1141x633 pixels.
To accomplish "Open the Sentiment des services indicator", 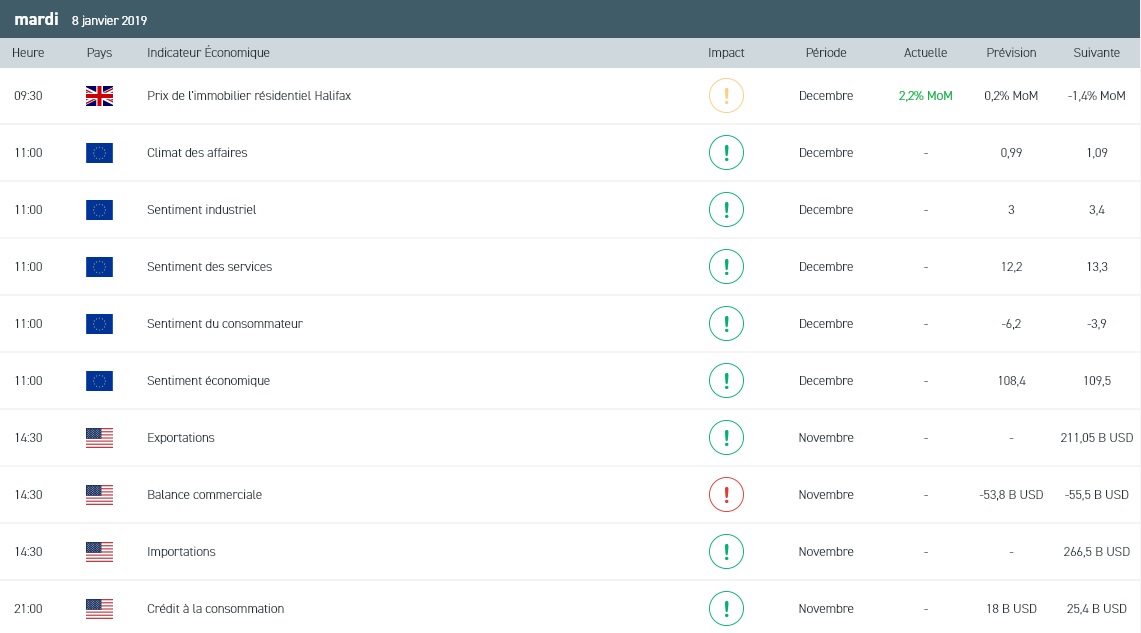I will [x=209, y=267].
